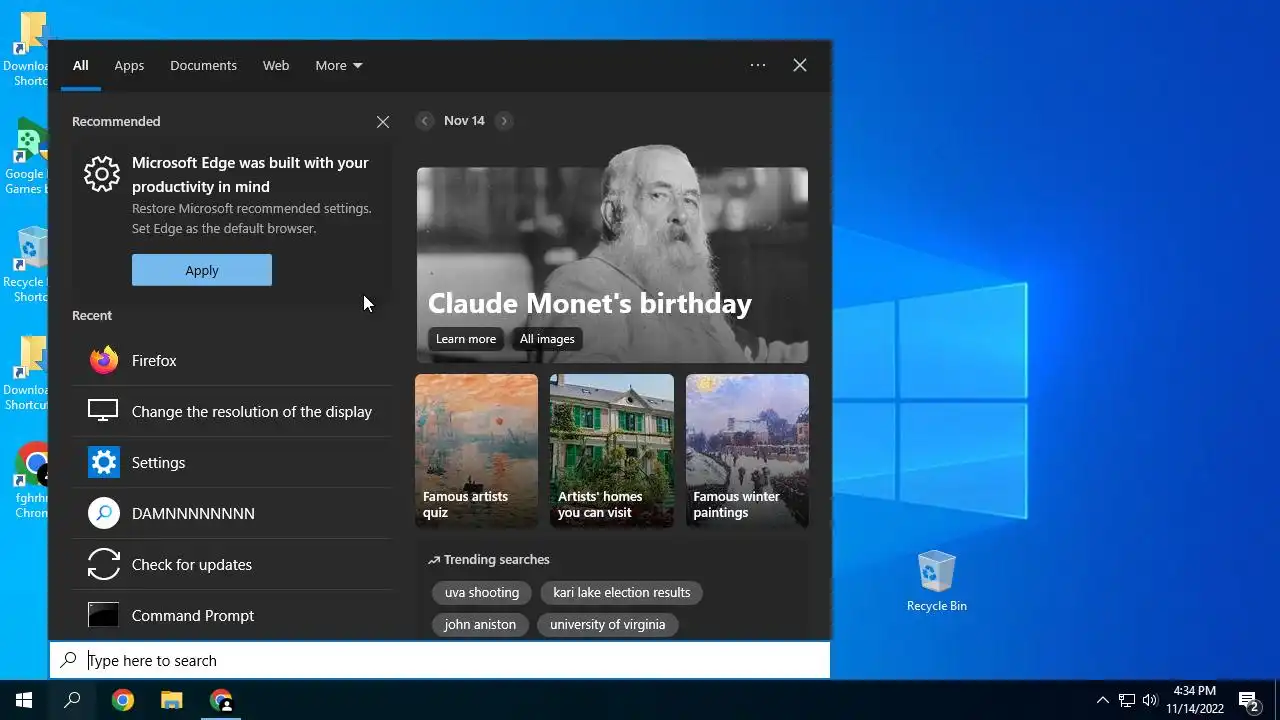Image resolution: width=1280 pixels, height=720 pixels.
Task: Switch to the Documents tab
Action: click(x=203, y=65)
